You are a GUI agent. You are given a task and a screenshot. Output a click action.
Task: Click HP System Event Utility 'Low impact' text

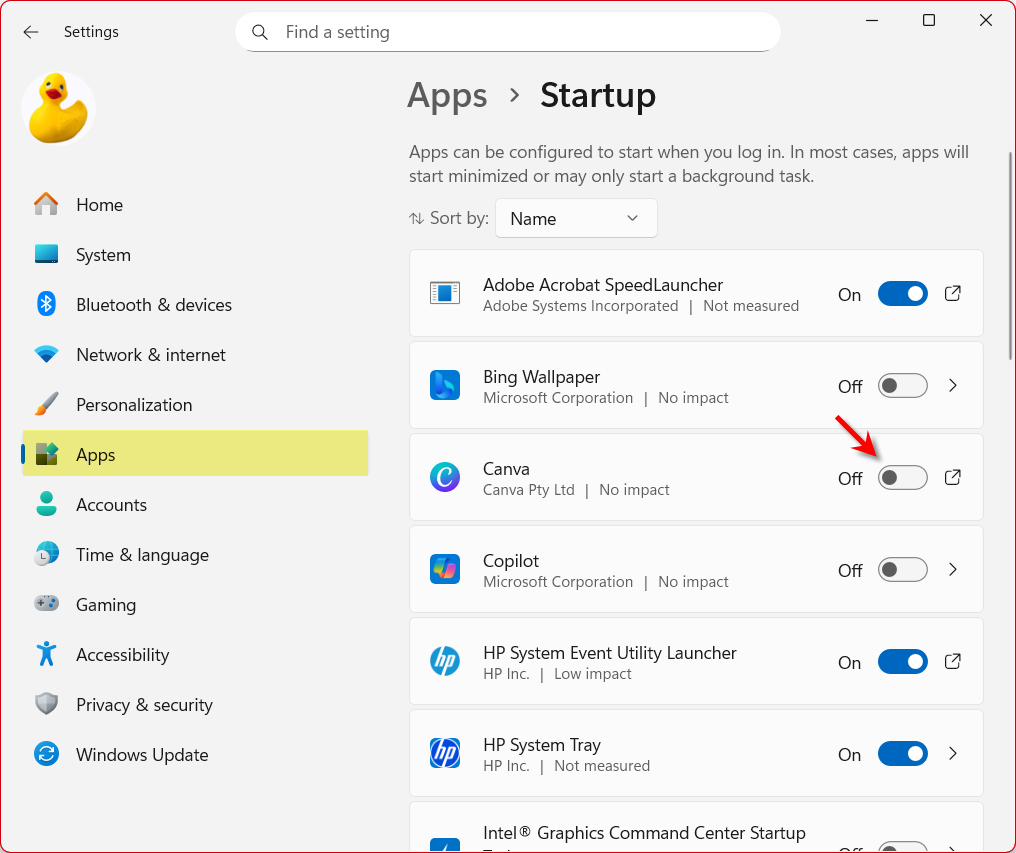click(592, 673)
